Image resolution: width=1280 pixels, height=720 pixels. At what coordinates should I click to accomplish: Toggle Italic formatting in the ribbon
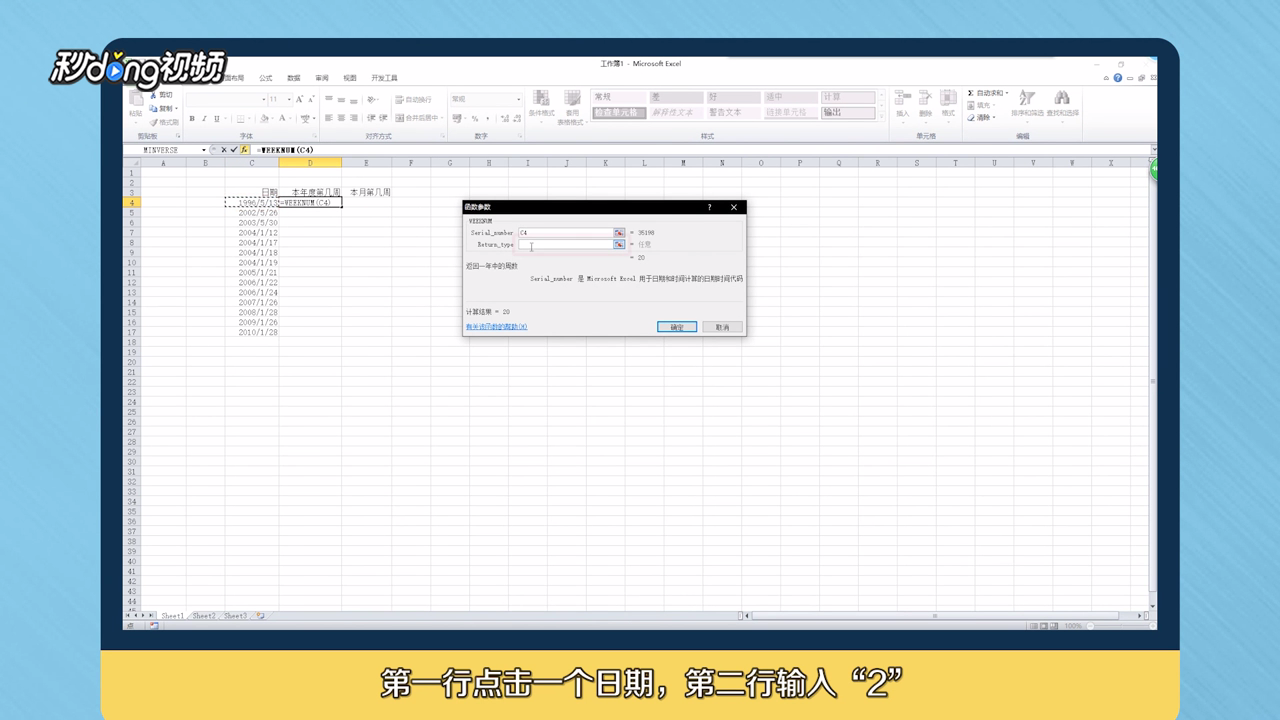coord(204,119)
